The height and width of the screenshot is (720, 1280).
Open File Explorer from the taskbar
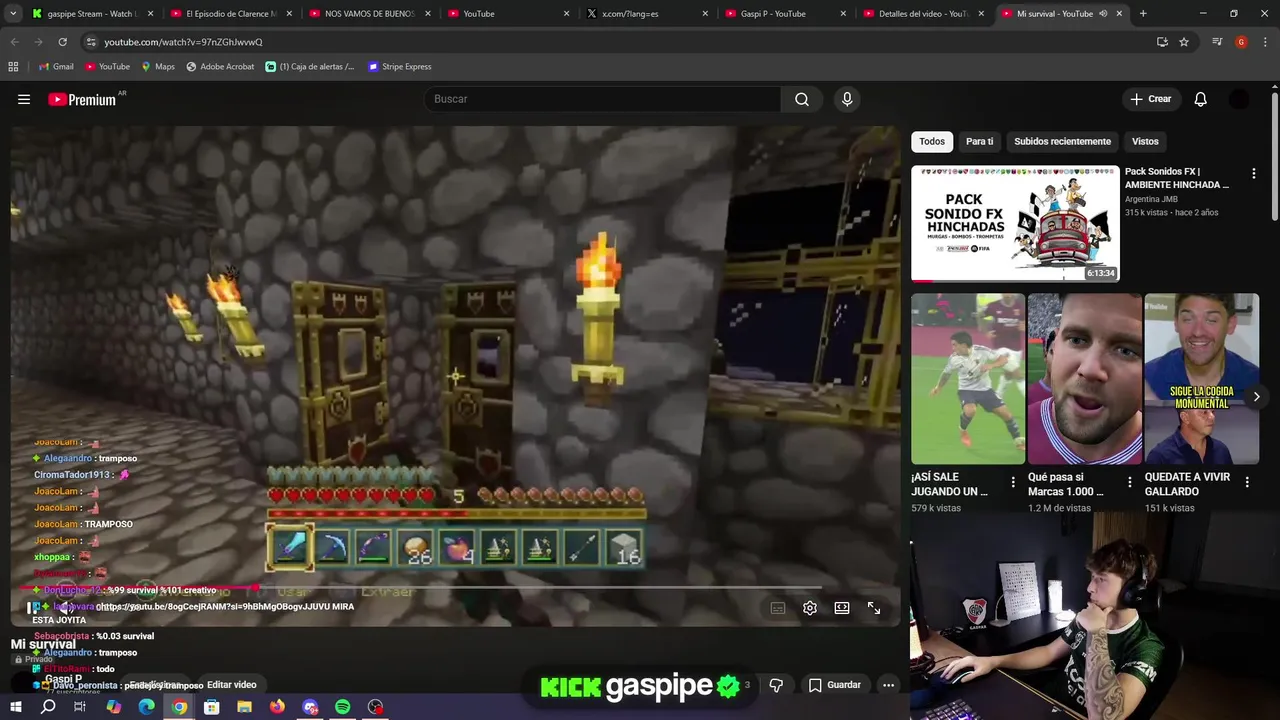point(244,707)
